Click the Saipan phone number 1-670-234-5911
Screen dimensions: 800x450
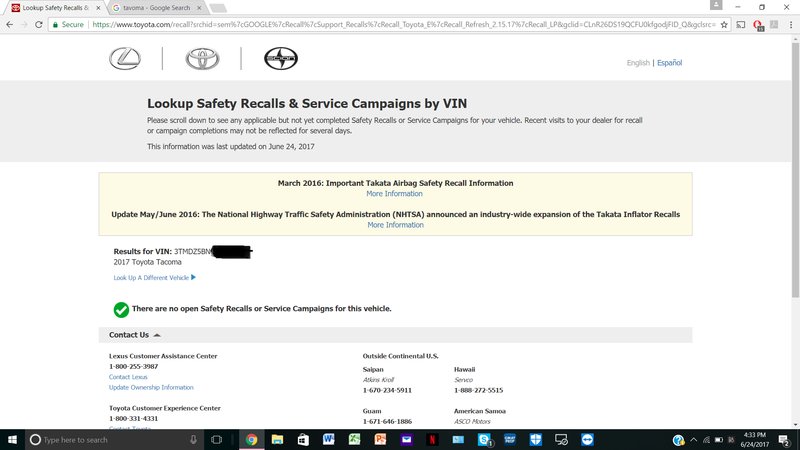click(x=387, y=390)
